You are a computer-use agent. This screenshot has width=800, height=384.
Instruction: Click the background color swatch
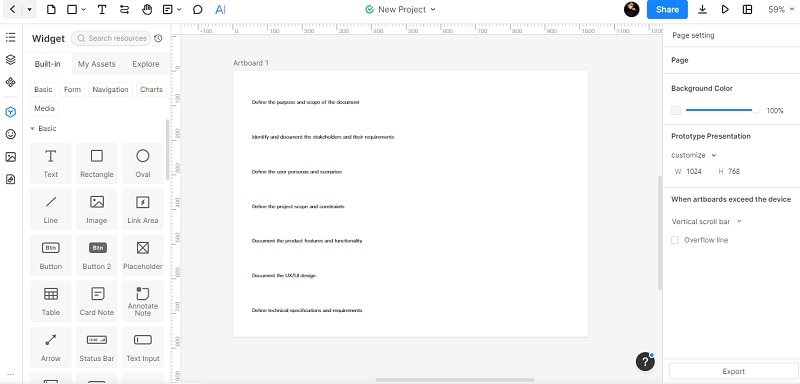(676, 110)
